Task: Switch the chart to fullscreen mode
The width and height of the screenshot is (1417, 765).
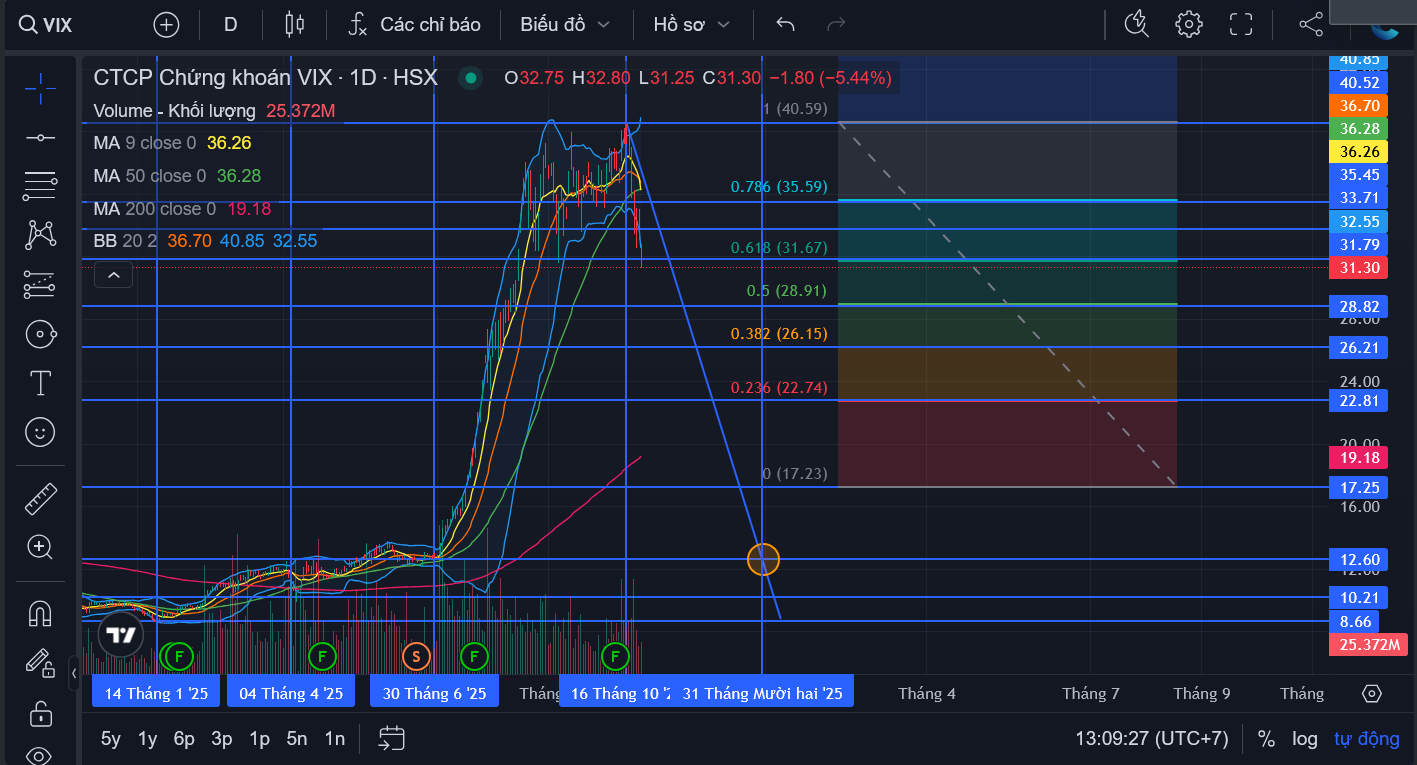Action: pos(1241,24)
